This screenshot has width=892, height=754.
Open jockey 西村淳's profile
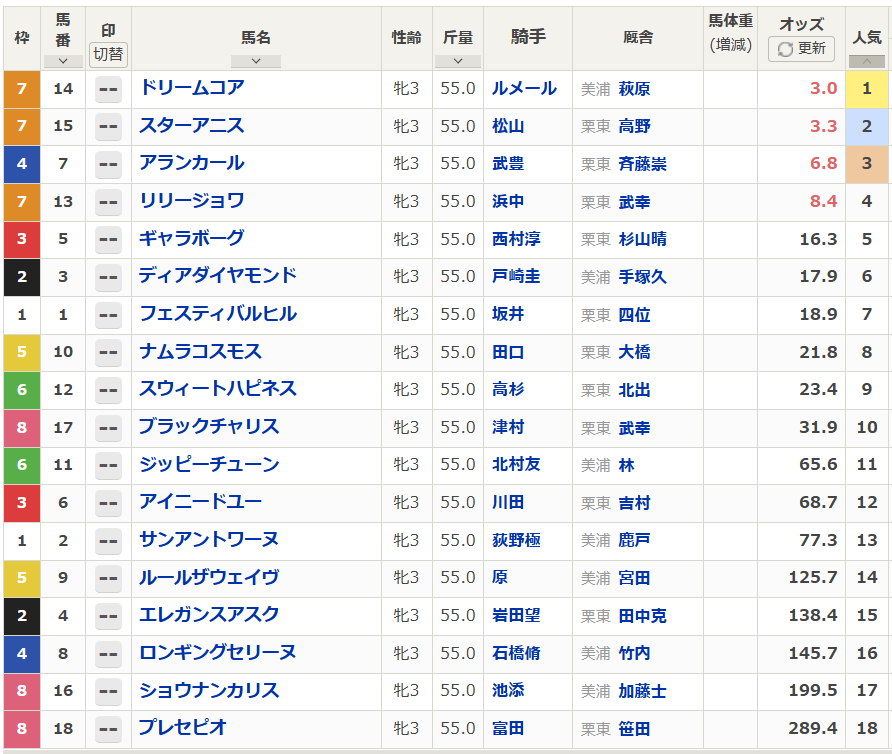pyautogui.click(x=516, y=238)
